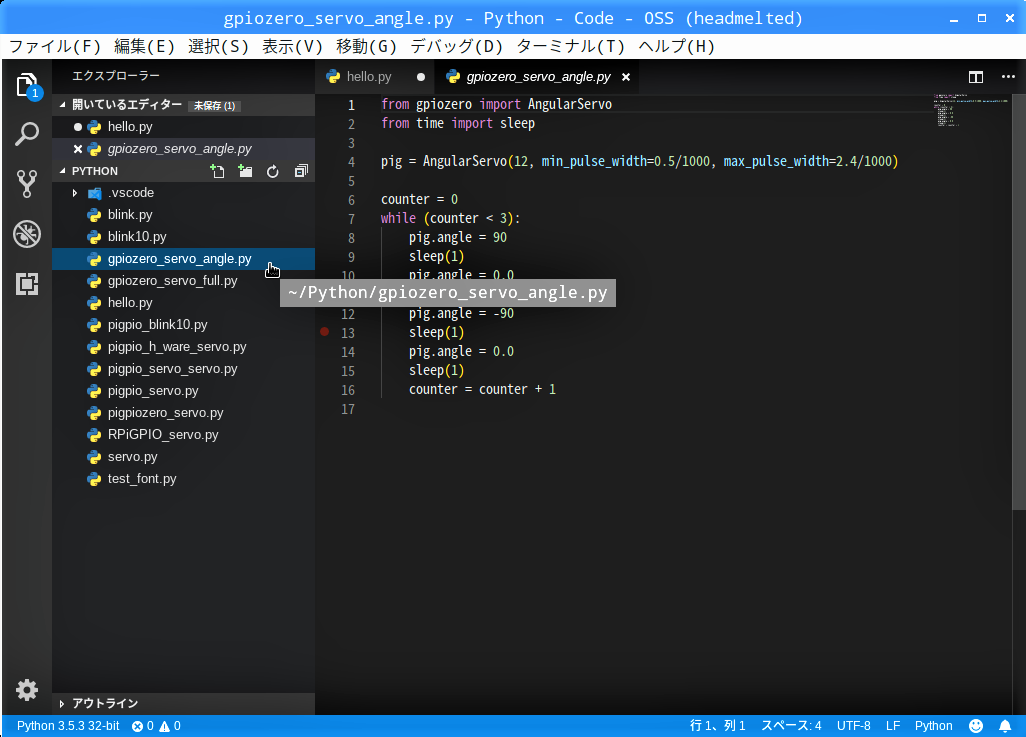Open the editor More Actions menu
This screenshot has width=1026, height=737.
[1008, 77]
